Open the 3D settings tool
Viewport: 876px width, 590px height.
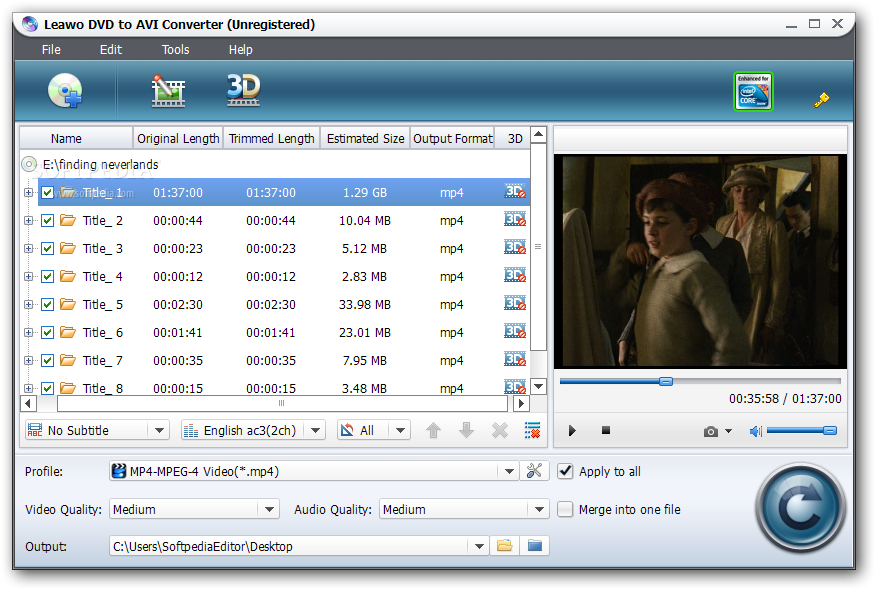click(244, 90)
